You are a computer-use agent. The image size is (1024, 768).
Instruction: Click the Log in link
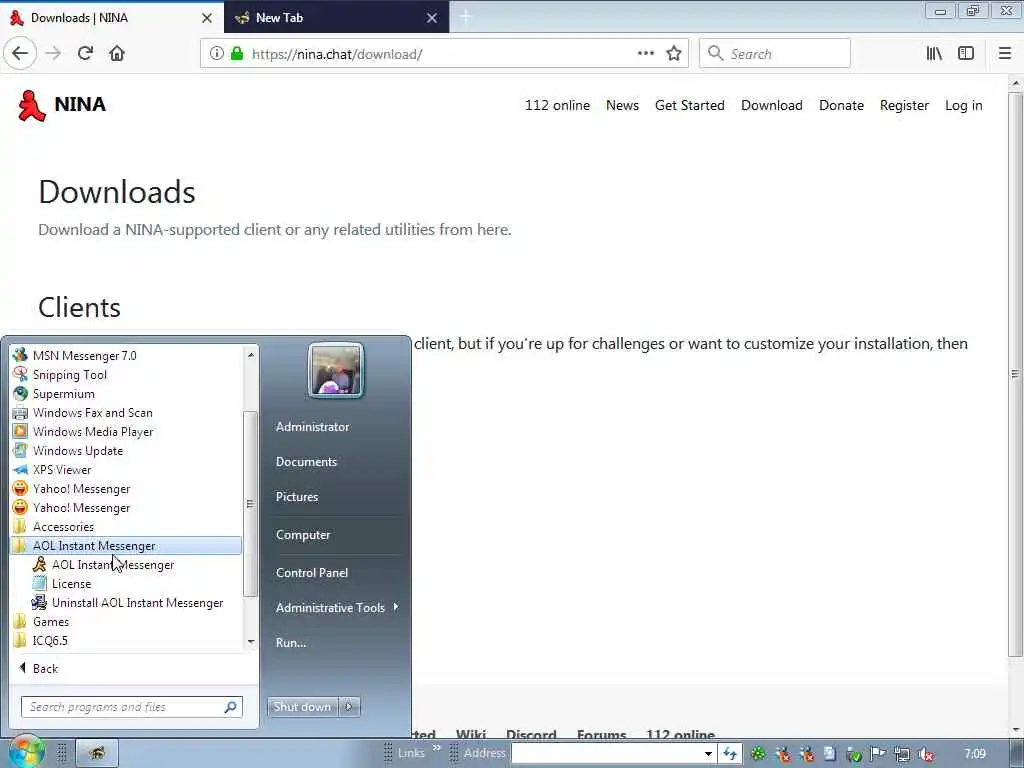(x=963, y=105)
